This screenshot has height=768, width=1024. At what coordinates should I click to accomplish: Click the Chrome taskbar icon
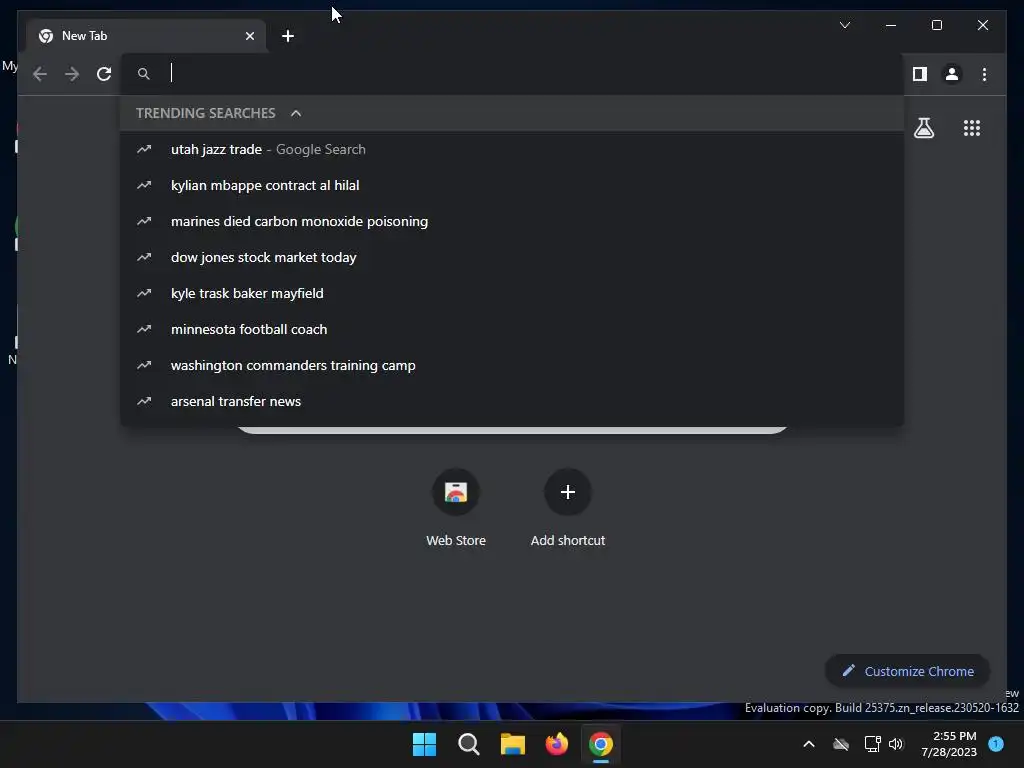pyautogui.click(x=601, y=744)
